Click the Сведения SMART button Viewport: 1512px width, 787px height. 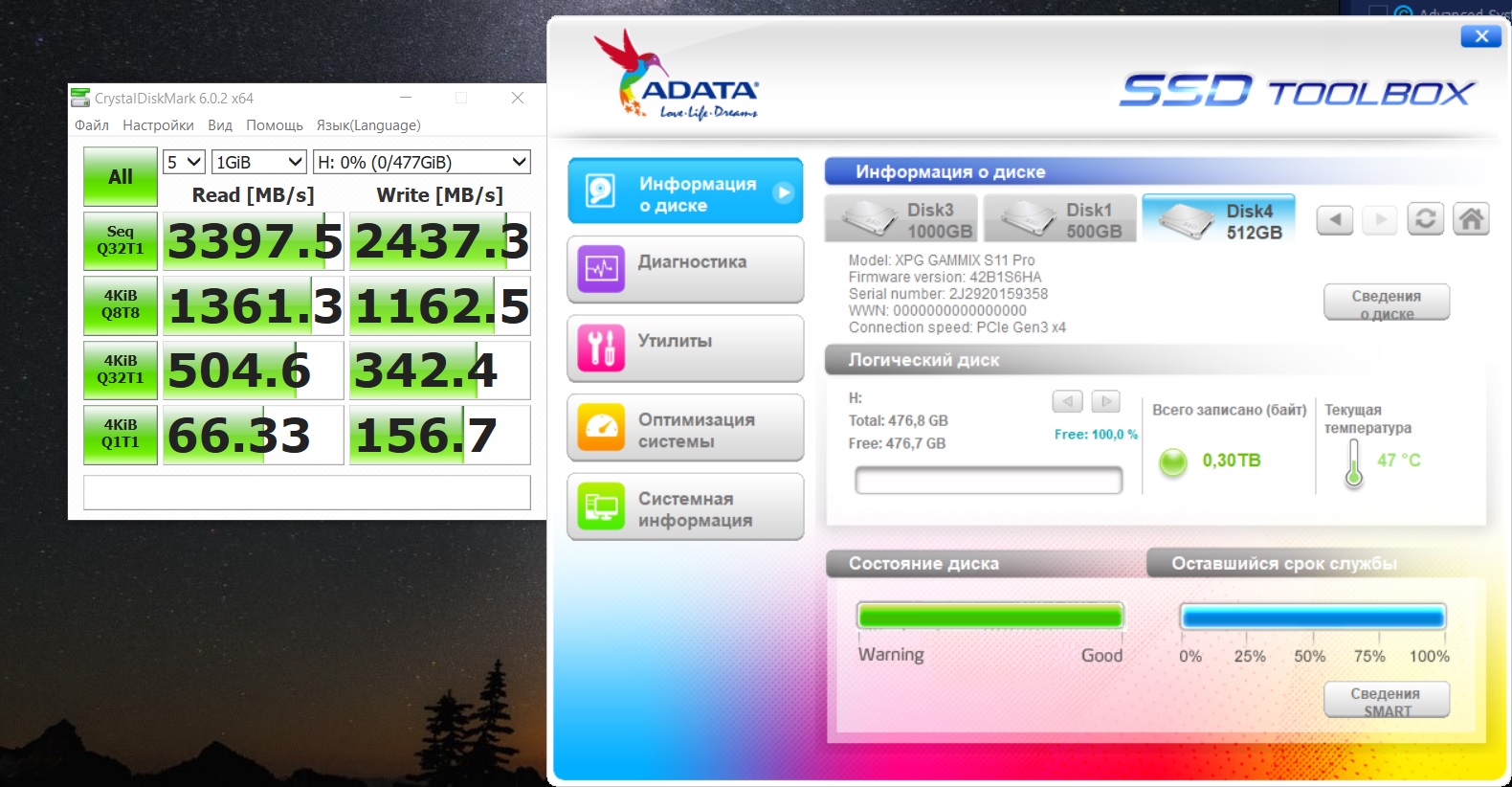1387,700
